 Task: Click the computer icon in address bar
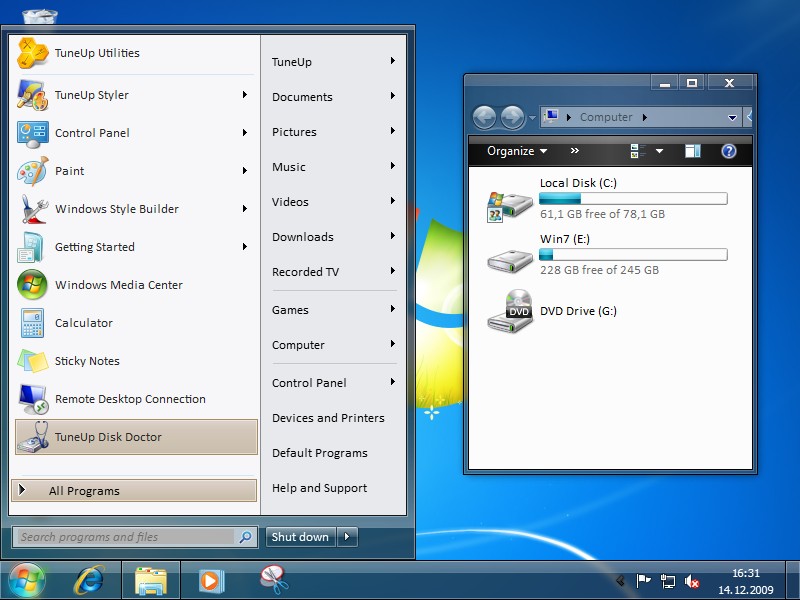tap(551, 117)
